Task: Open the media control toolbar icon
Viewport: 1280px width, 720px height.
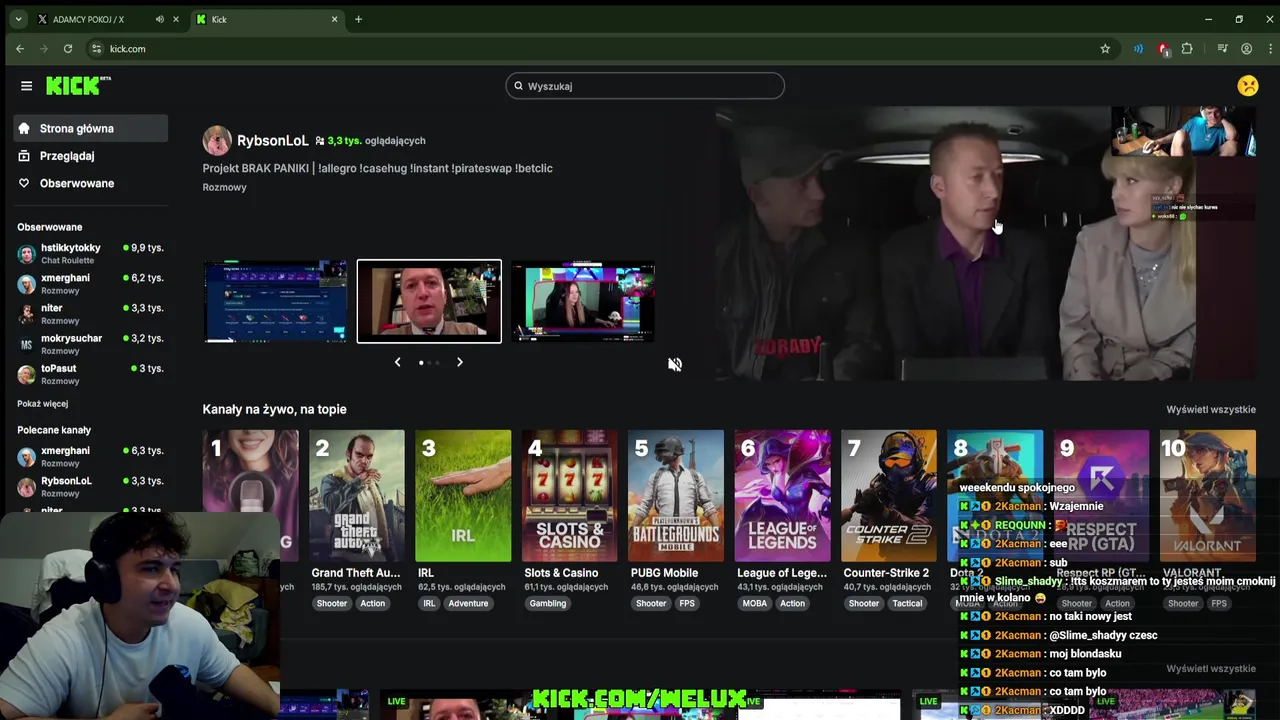Action: 1222,49
